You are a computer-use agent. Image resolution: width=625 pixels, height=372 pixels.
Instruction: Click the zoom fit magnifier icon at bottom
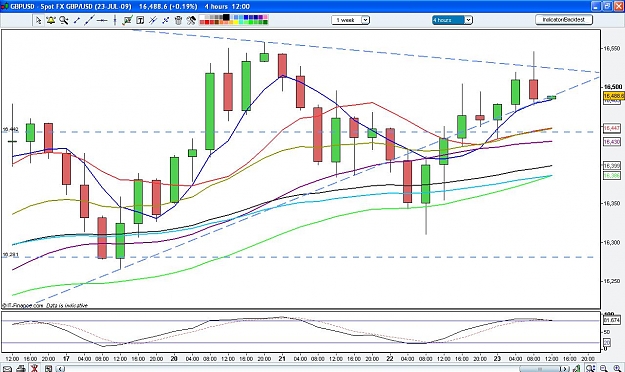click(590, 368)
